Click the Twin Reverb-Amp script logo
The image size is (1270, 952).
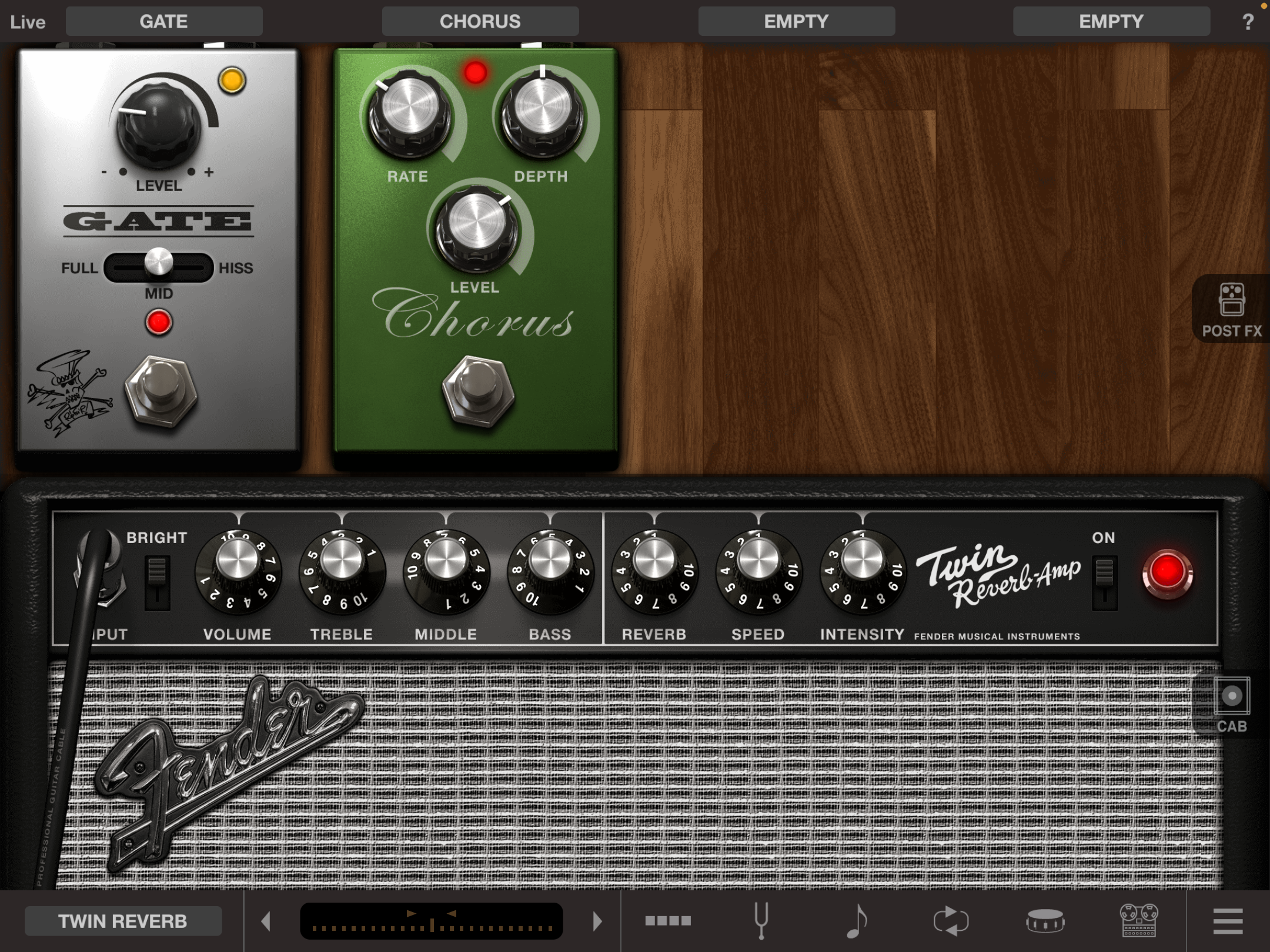998,576
